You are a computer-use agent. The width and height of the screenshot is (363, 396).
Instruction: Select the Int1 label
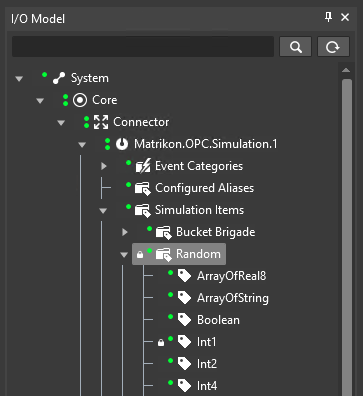click(207, 342)
